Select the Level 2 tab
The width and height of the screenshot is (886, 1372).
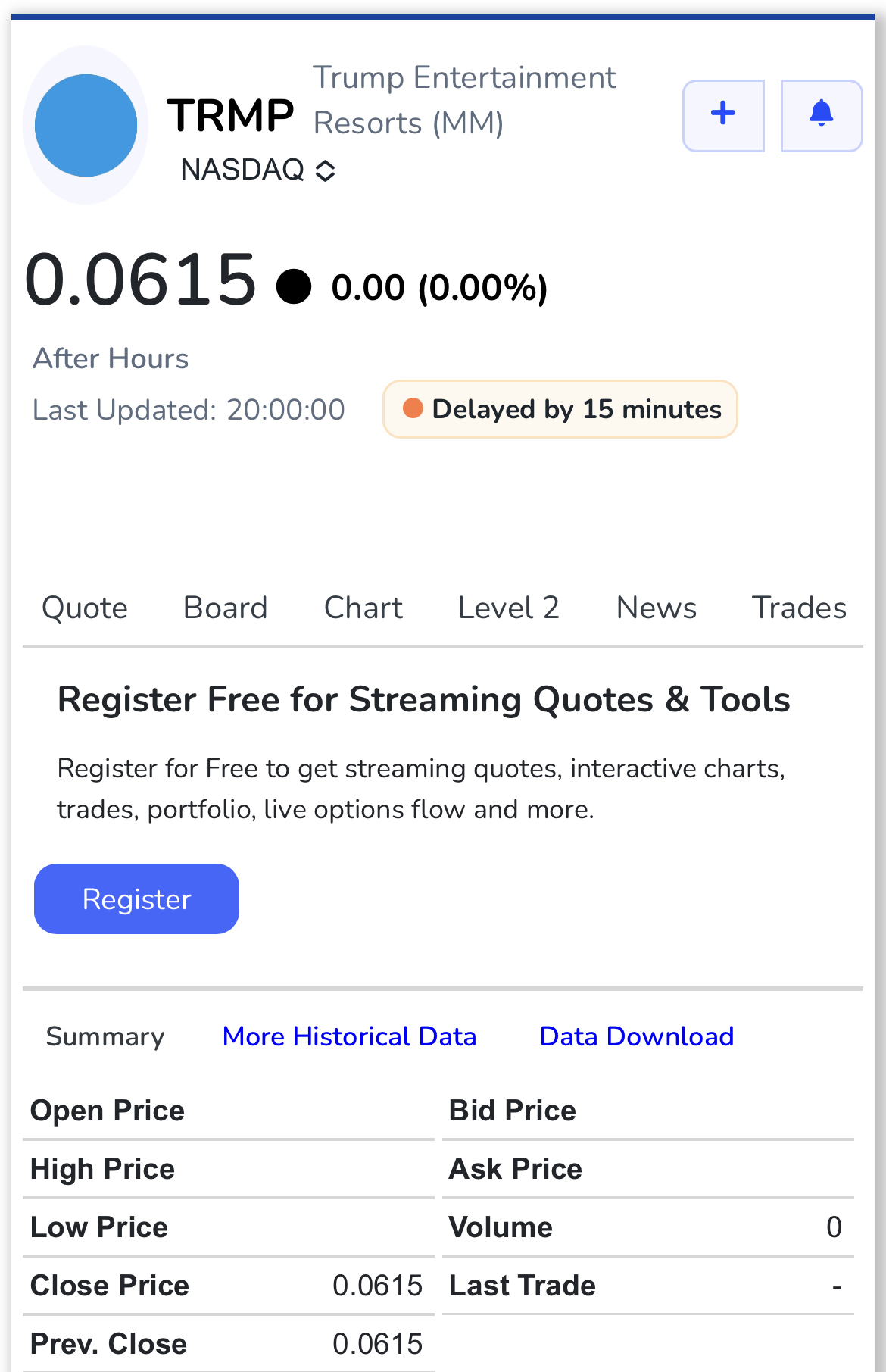click(509, 608)
